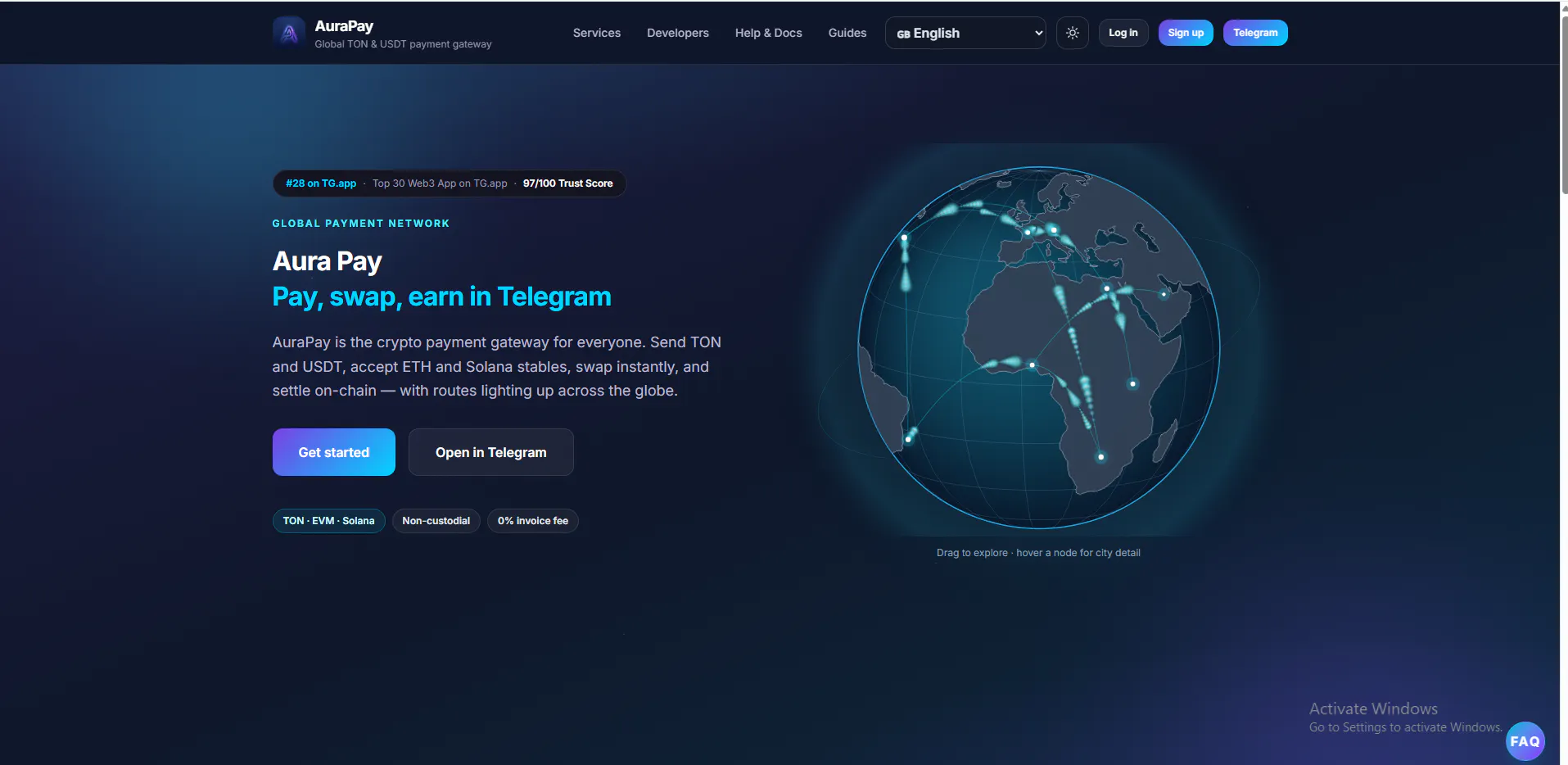Image resolution: width=1568 pixels, height=765 pixels.
Task: Click the GLOBAL PAYMENT NETWORK label
Action: [x=361, y=224]
